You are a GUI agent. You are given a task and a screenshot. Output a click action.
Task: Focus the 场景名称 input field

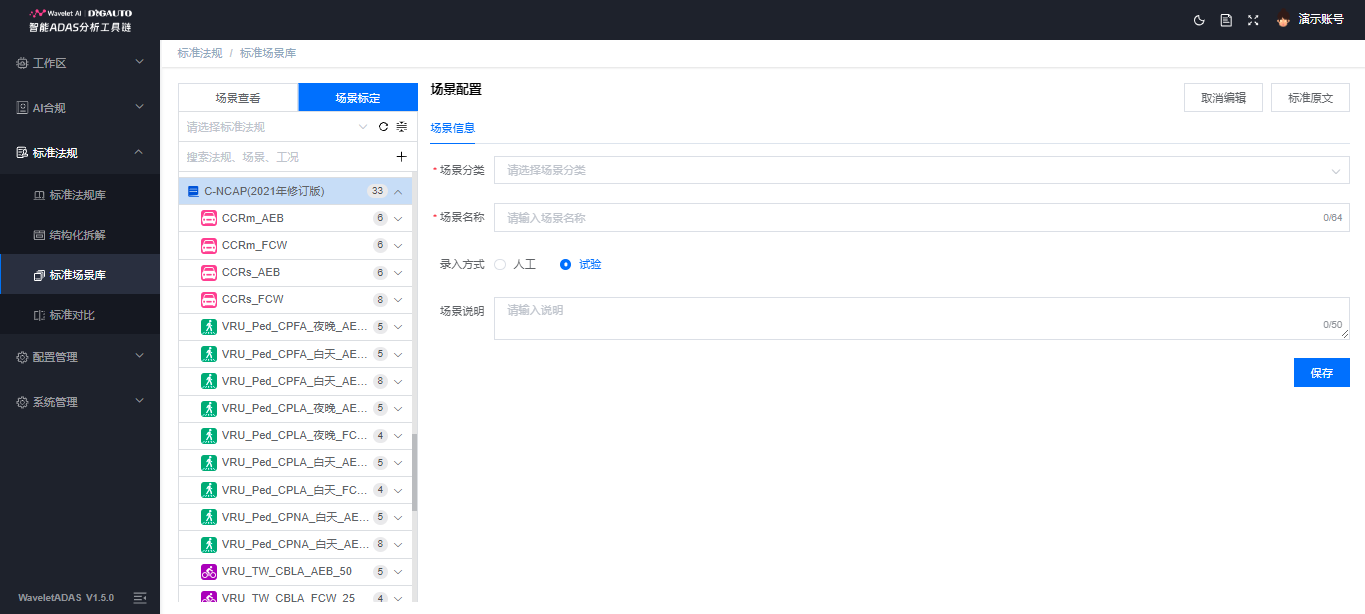click(922, 217)
